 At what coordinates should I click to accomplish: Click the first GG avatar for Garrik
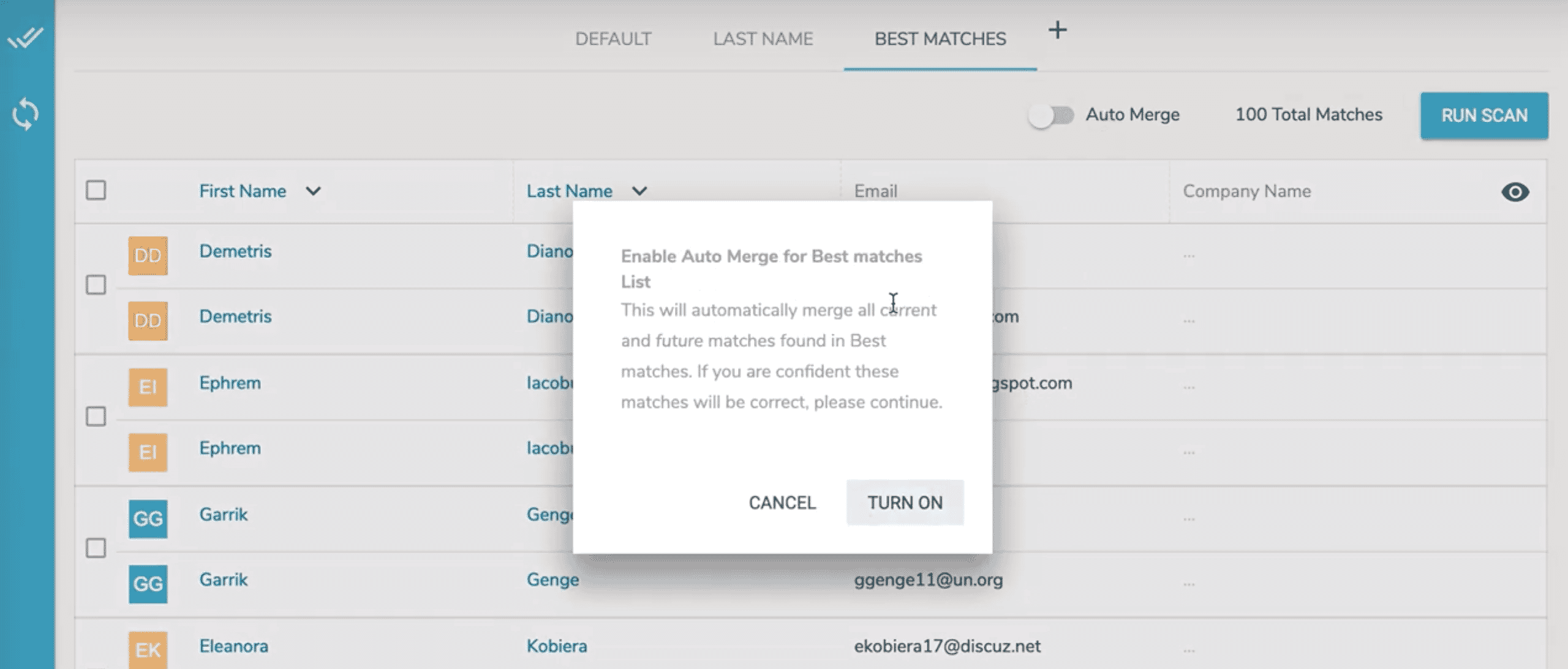[x=148, y=519]
